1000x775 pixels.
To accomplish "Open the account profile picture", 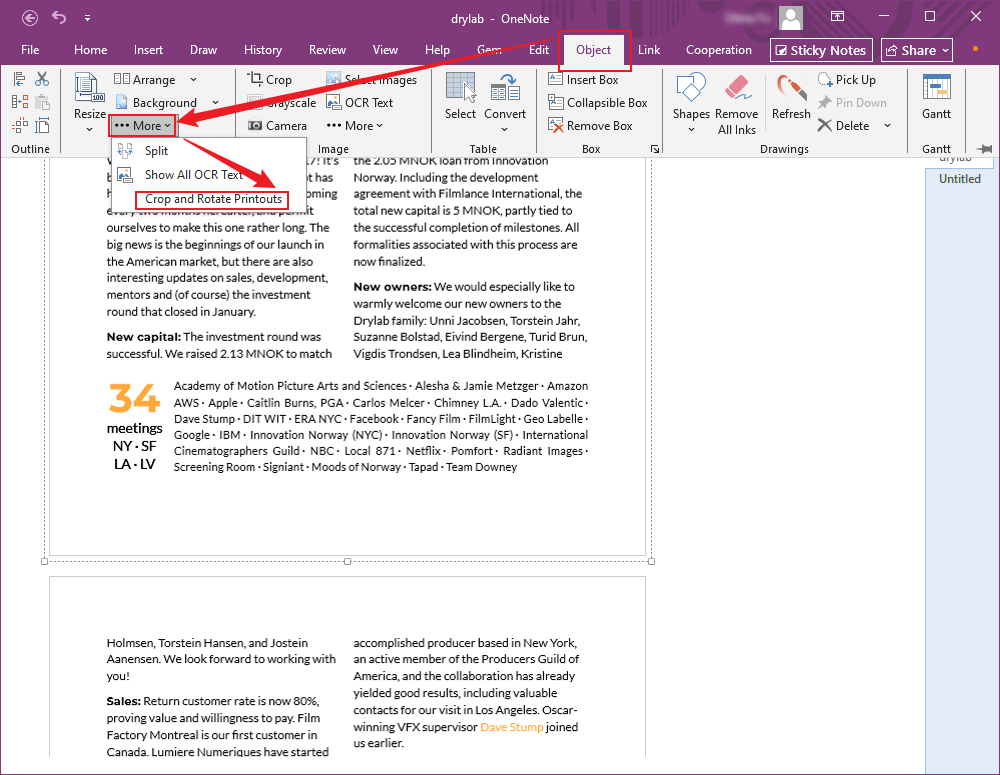I will pyautogui.click(x=791, y=18).
